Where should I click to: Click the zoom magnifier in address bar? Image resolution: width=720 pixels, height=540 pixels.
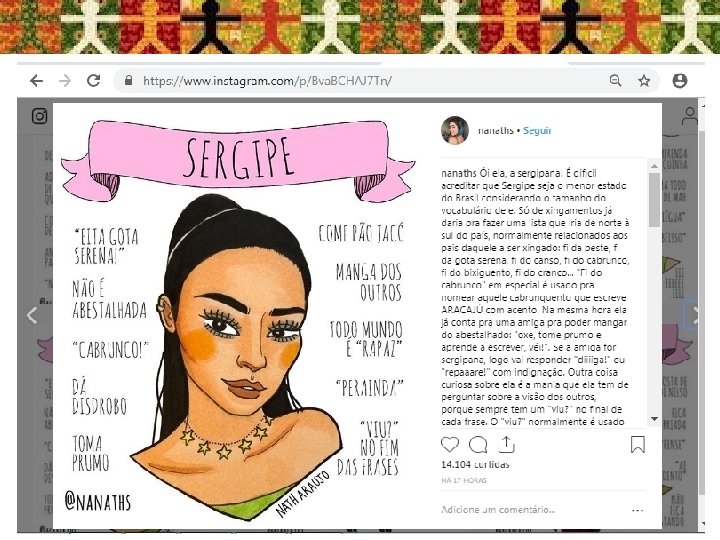click(x=615, y=81)
